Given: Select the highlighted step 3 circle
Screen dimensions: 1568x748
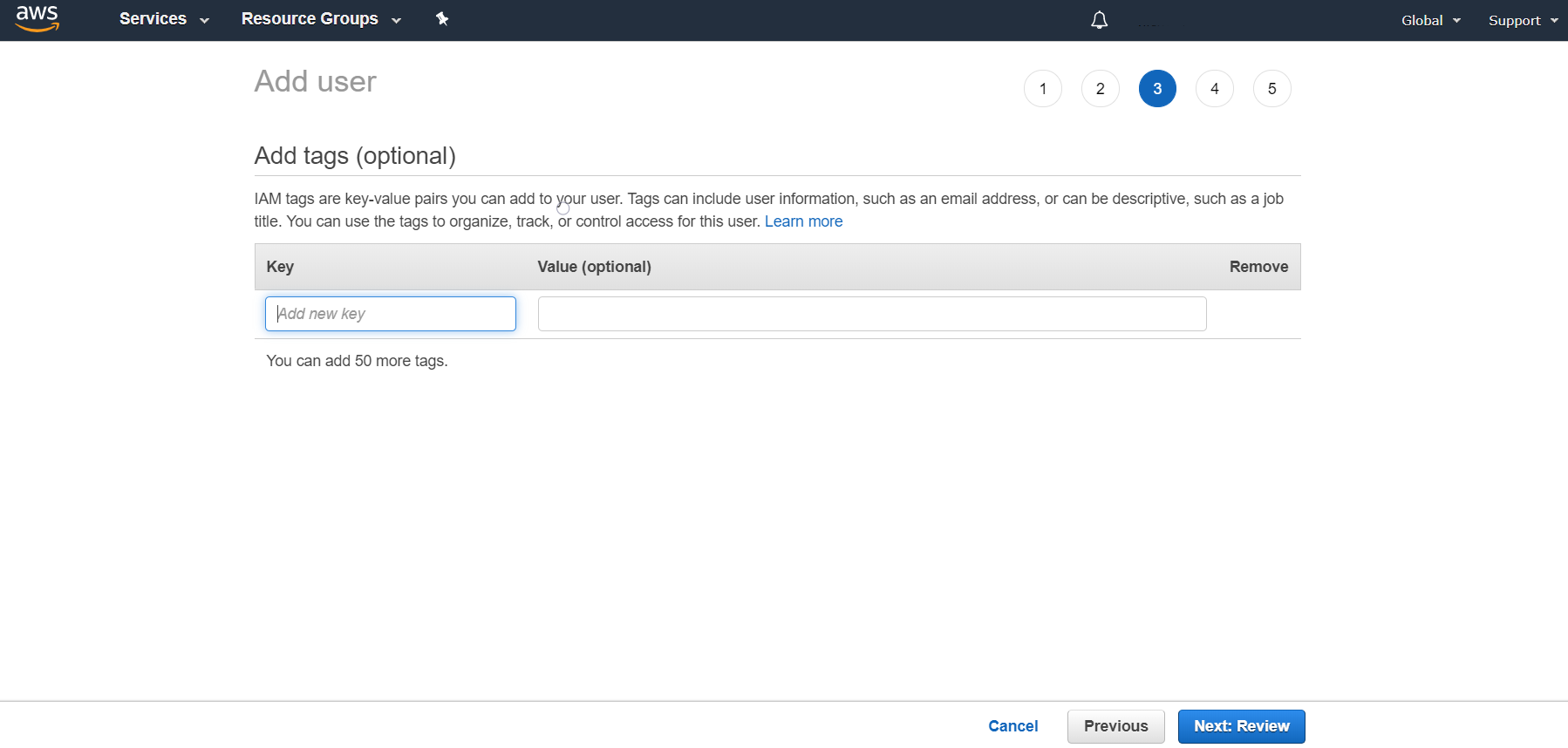Looking at the screenshot, I should [x=1157, y=89].
